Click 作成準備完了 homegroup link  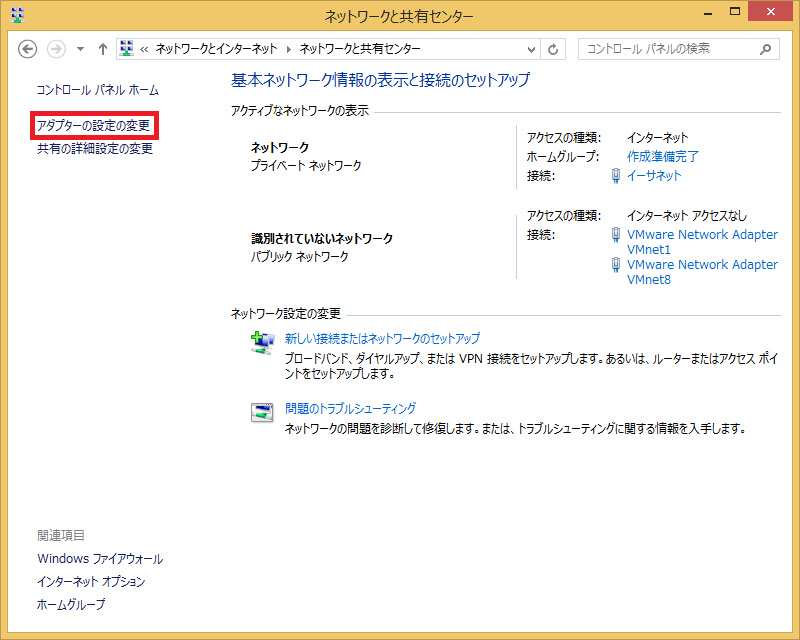tap(662, 156)
